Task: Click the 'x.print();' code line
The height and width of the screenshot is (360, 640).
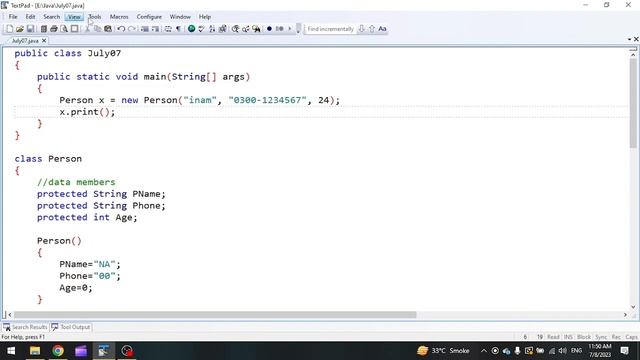Action: pos(87,112)
